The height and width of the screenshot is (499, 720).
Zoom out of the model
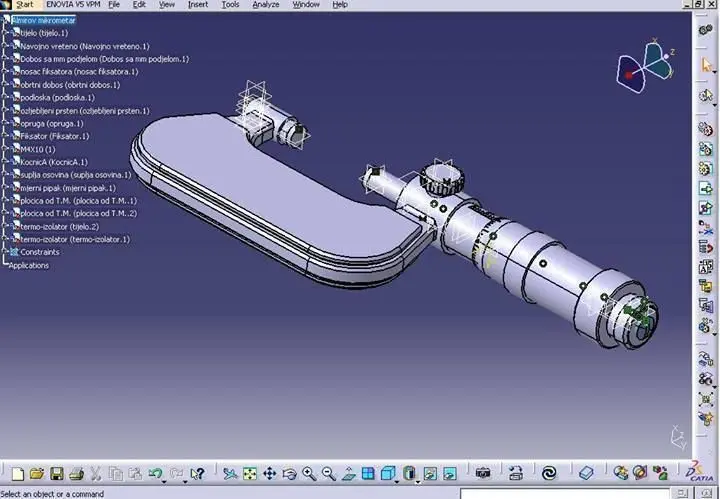[x=329, y=473]
